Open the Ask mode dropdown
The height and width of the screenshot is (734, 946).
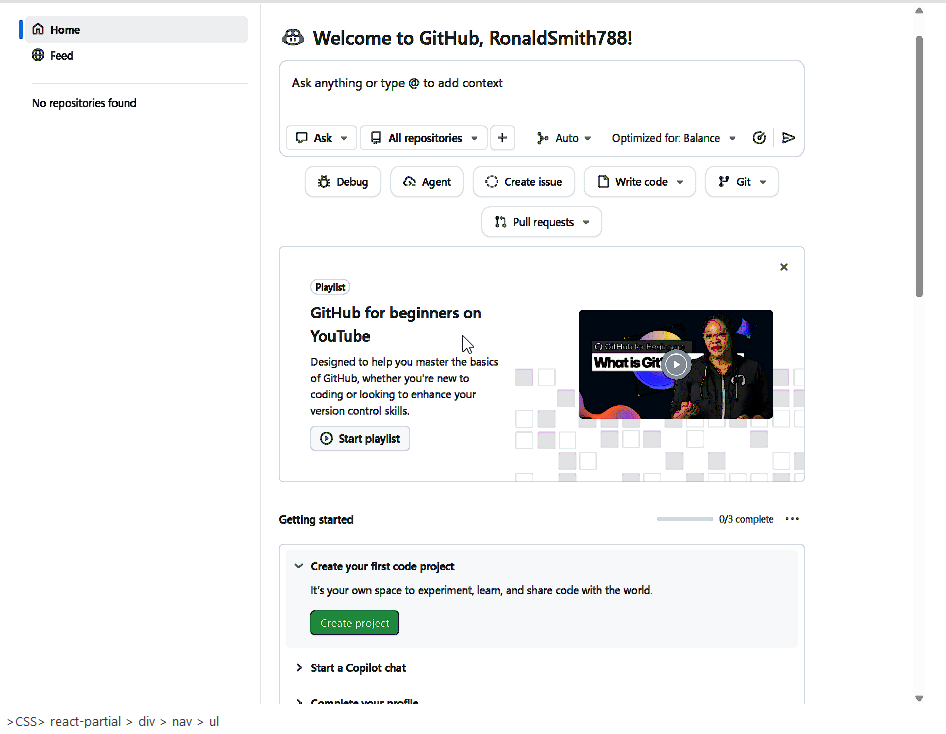coord(321,138)
